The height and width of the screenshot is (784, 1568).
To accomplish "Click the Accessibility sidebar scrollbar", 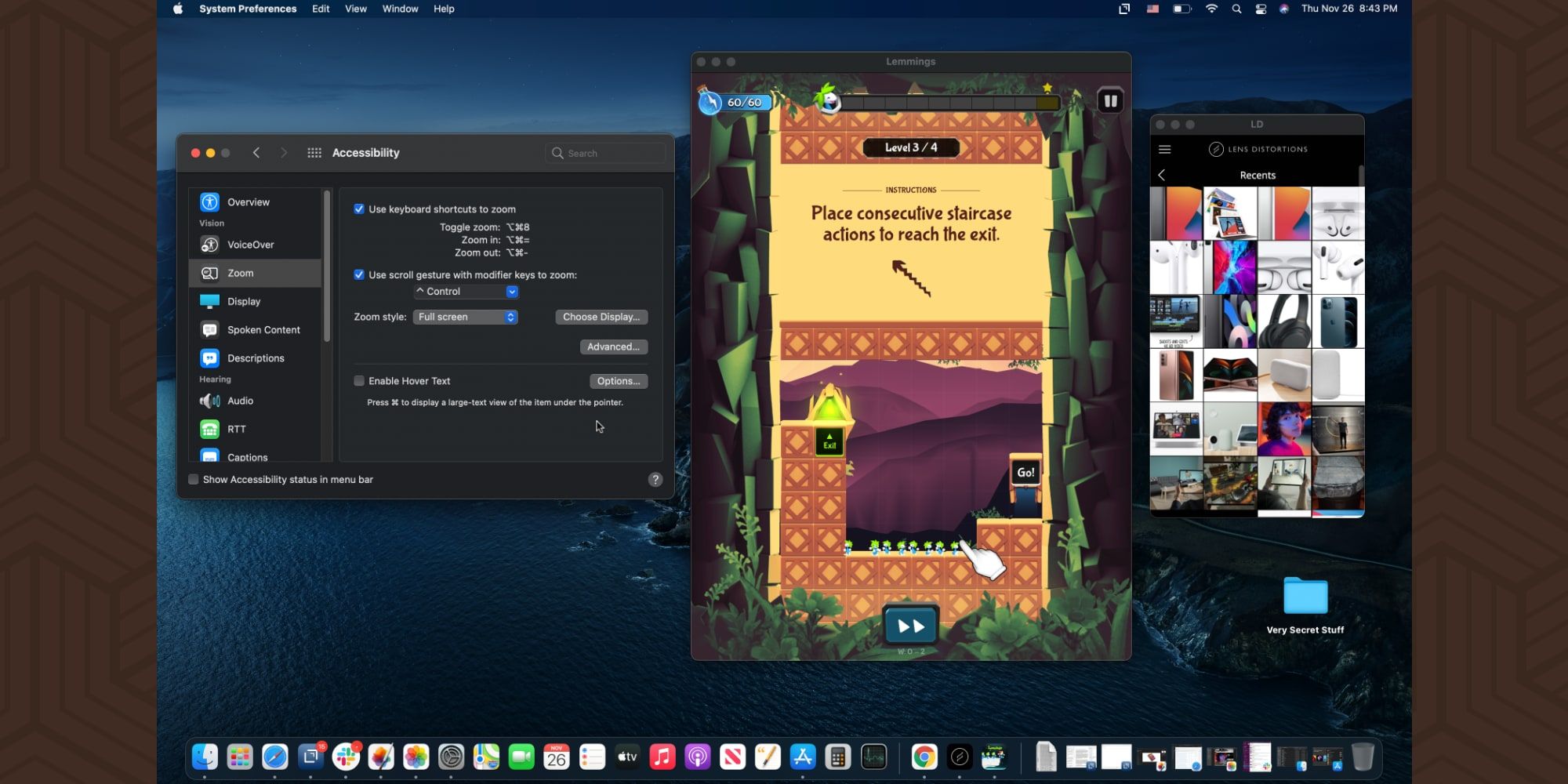I will pos(327,267).
